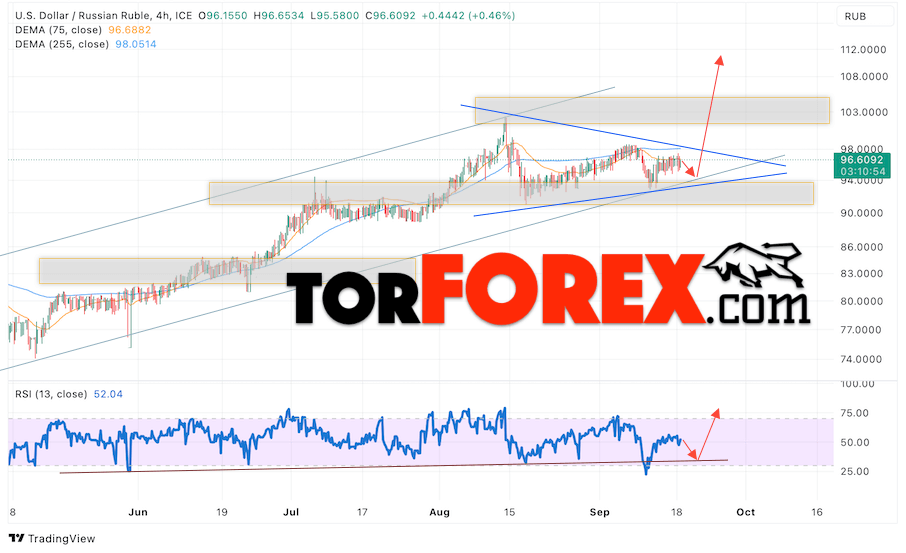
Task: Click the RSI 25.00 axis label
Action: 855,472
